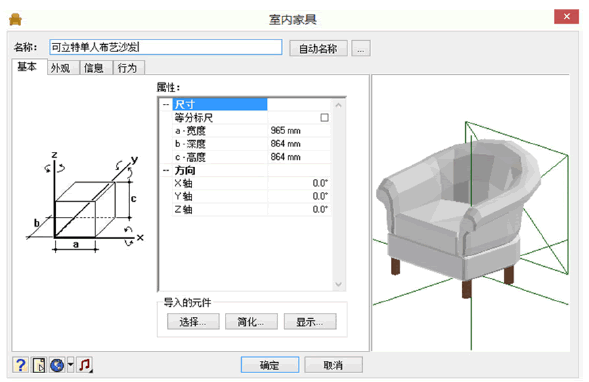Select the c - 高度 row
This screenshot has height=382, width=589.
[x=252, y=157]
